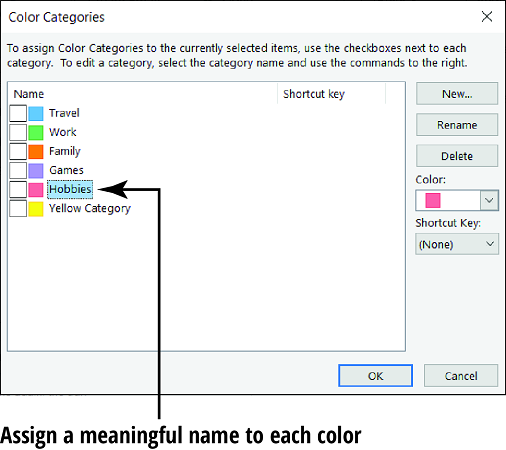Viewport: 506px width, 450px height.
Task: Click the blue Travel color square
Action: click(x=36, y=113)
